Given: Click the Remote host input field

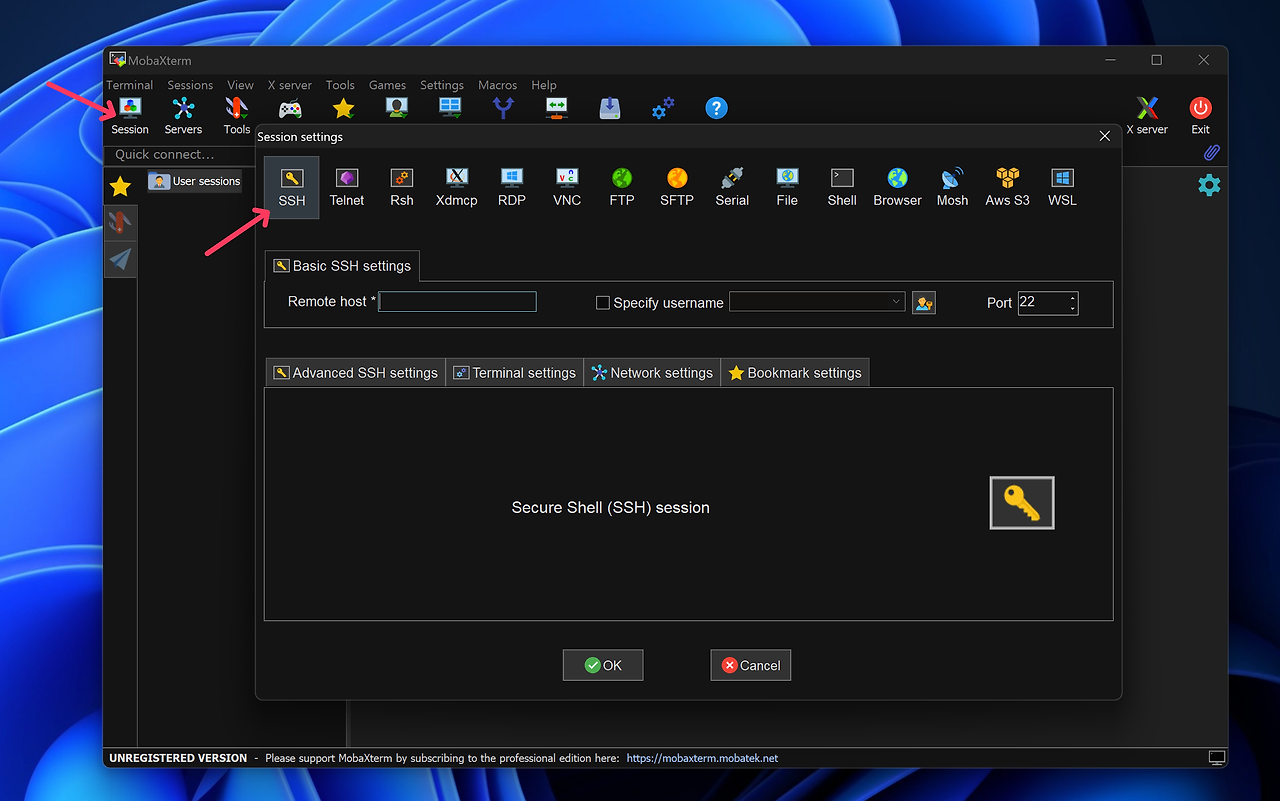Looking at the screenshot, I should point(458,302).
